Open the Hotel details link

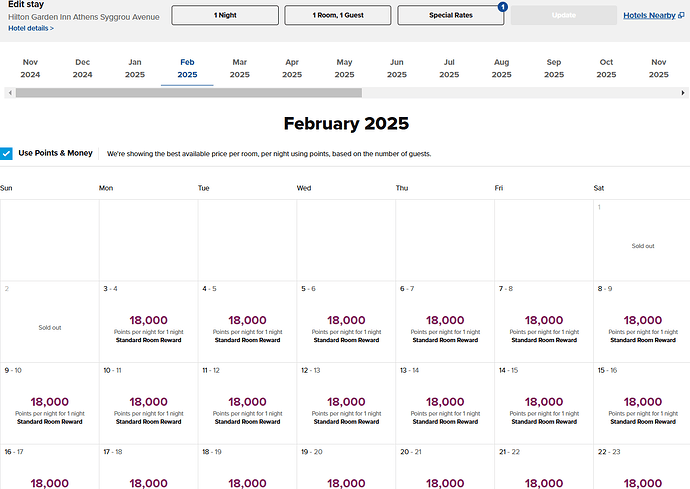(30, 28)
